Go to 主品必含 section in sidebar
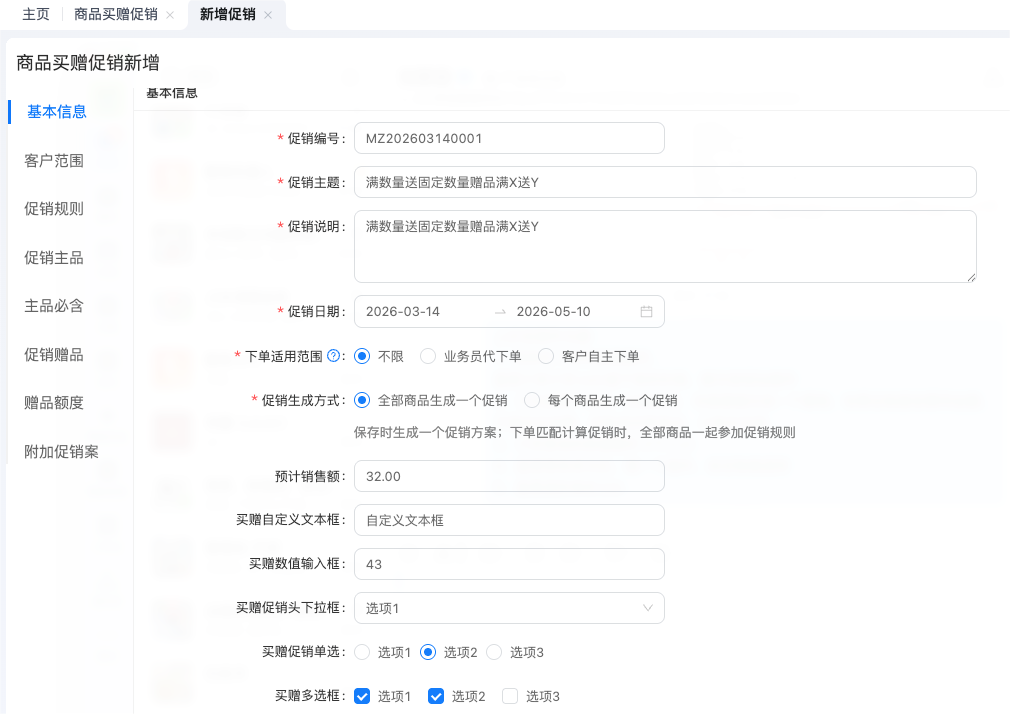Viewport: 1010px width, 714px height. (54, 306)
